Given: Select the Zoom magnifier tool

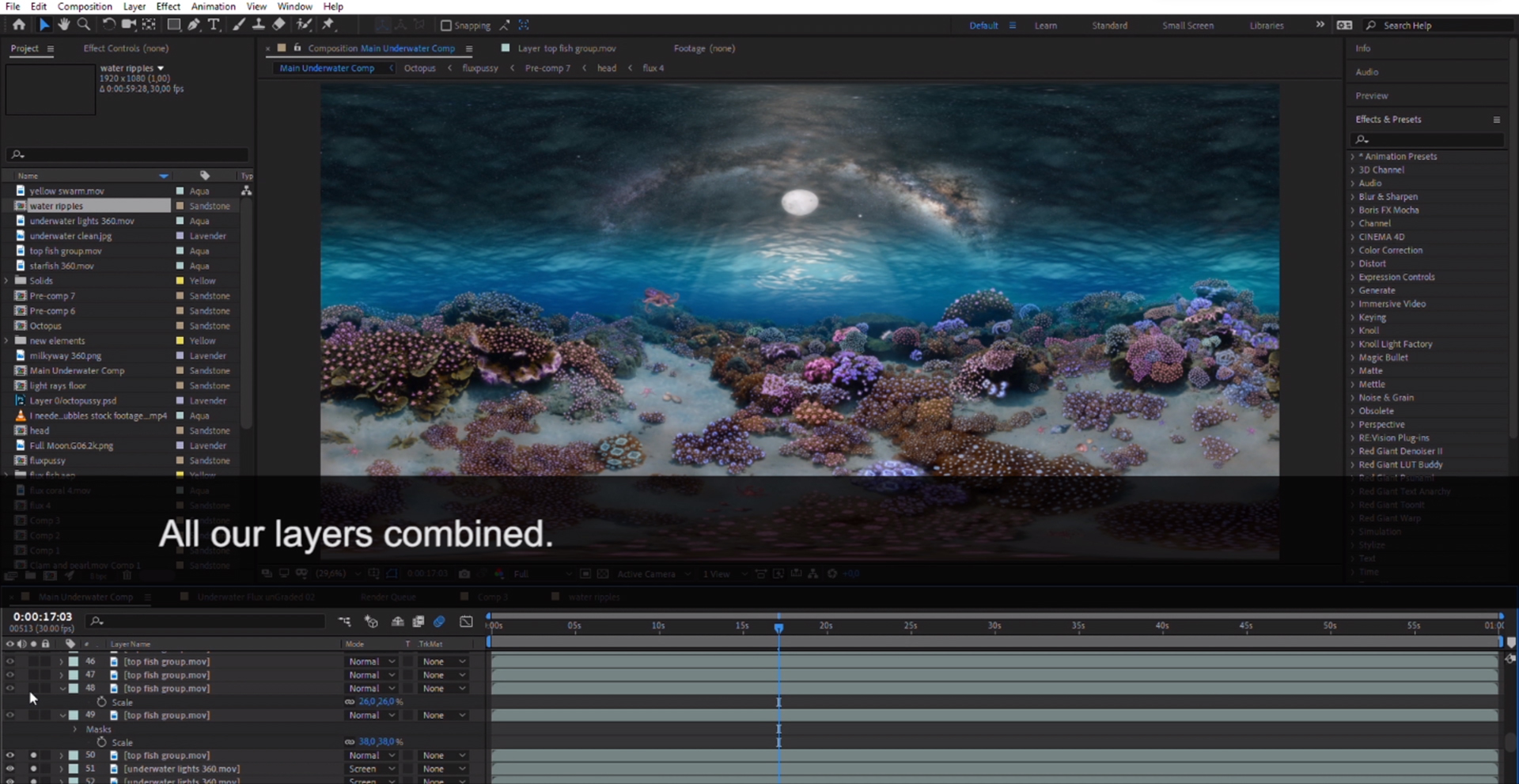Looking at the screenshot, I should [83, 25].
